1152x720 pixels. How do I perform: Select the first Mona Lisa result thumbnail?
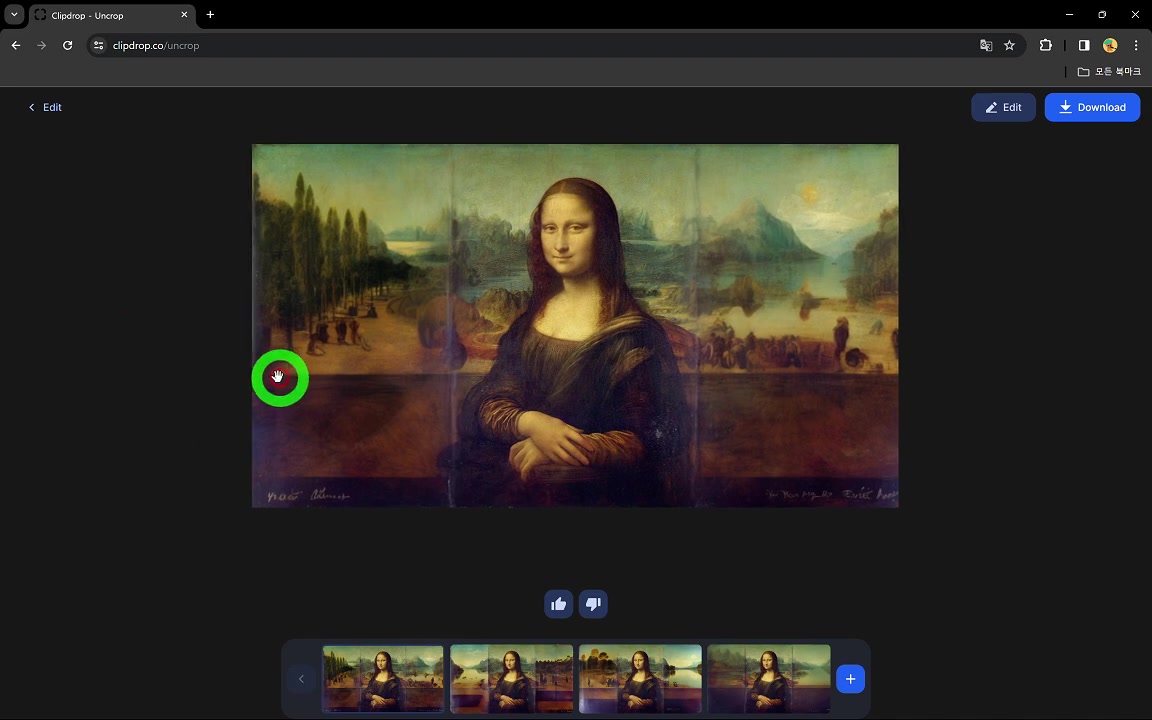coord(383,679)
